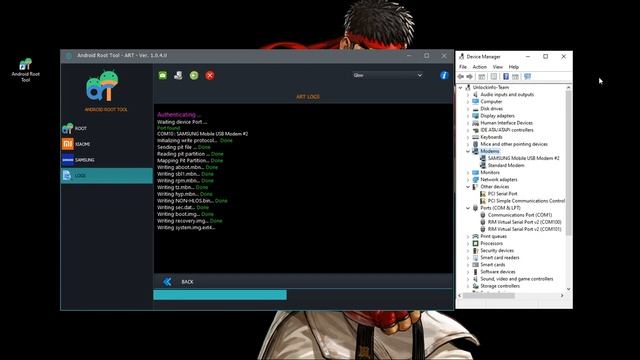The height and width of the screenshot is (360, 640).
Task: Open File menu in Device Manager
Action: pos(463,67)
